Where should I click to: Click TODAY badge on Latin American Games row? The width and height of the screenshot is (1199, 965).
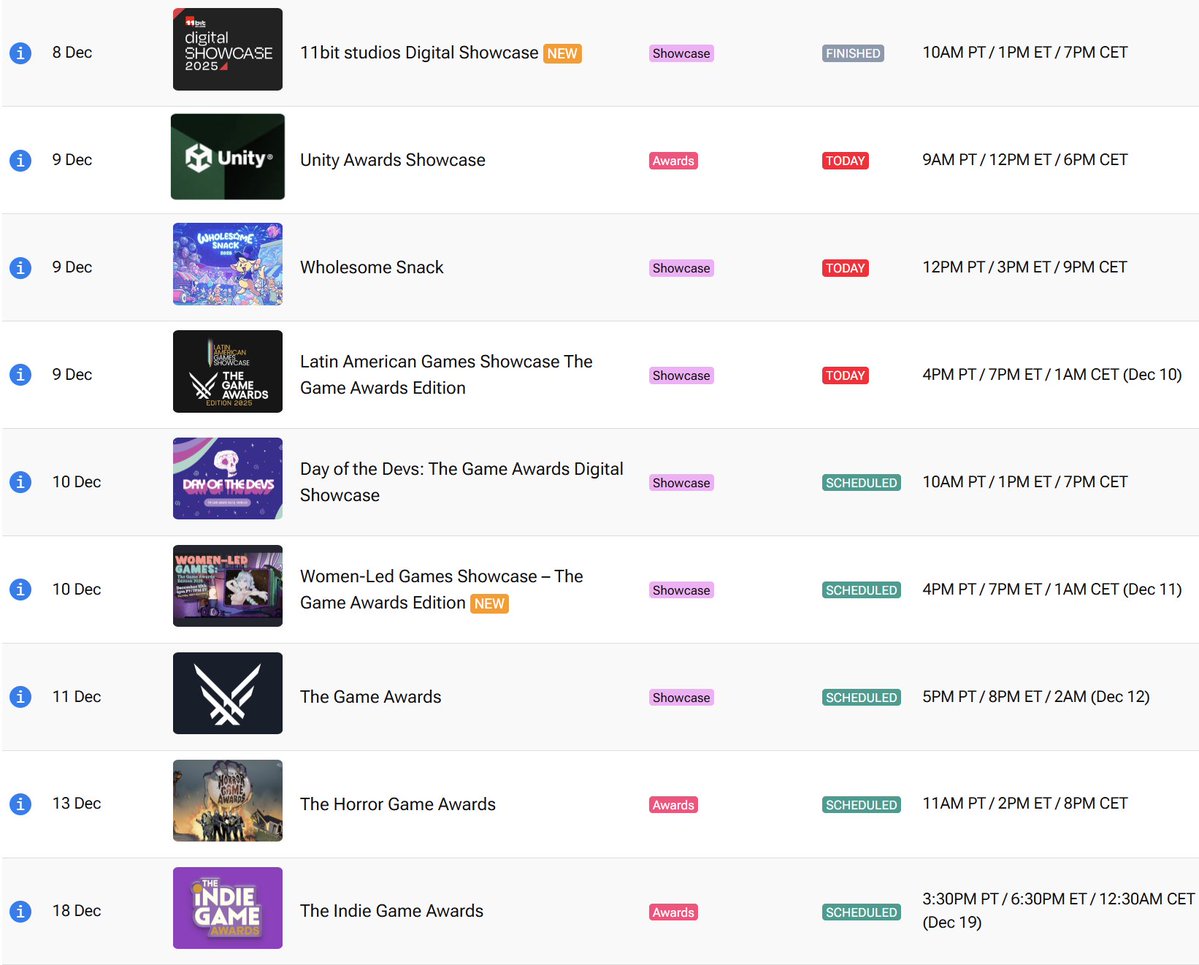coord(846,375)
